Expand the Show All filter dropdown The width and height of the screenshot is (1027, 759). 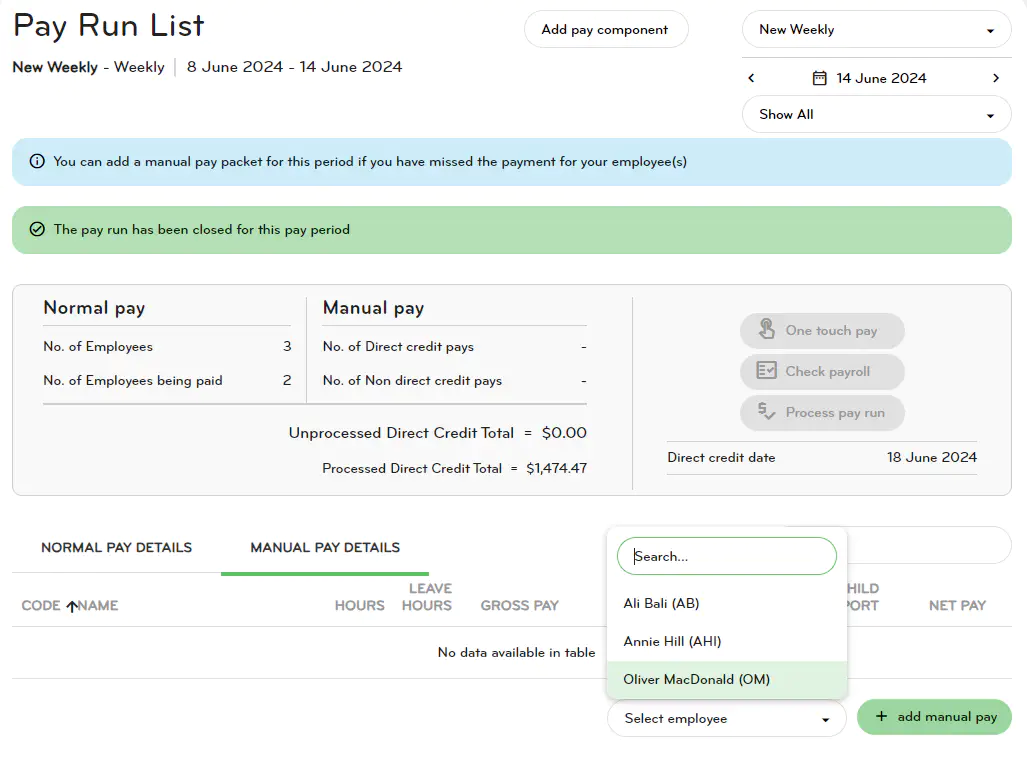(x=875, y=114)
